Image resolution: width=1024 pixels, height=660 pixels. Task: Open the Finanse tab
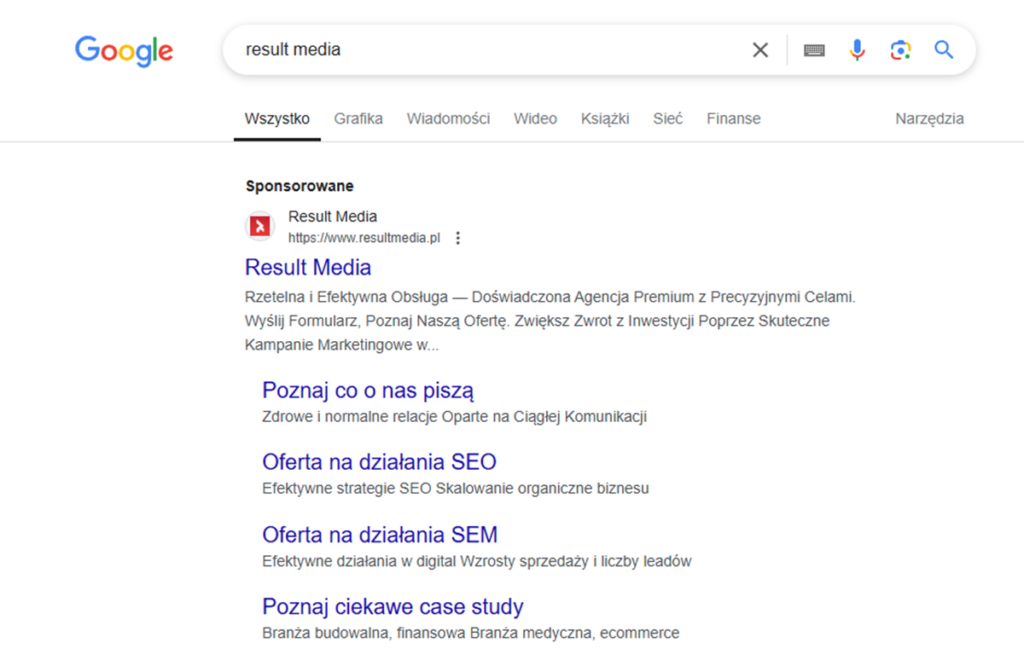pyautogui.click(x=733, y=119)
